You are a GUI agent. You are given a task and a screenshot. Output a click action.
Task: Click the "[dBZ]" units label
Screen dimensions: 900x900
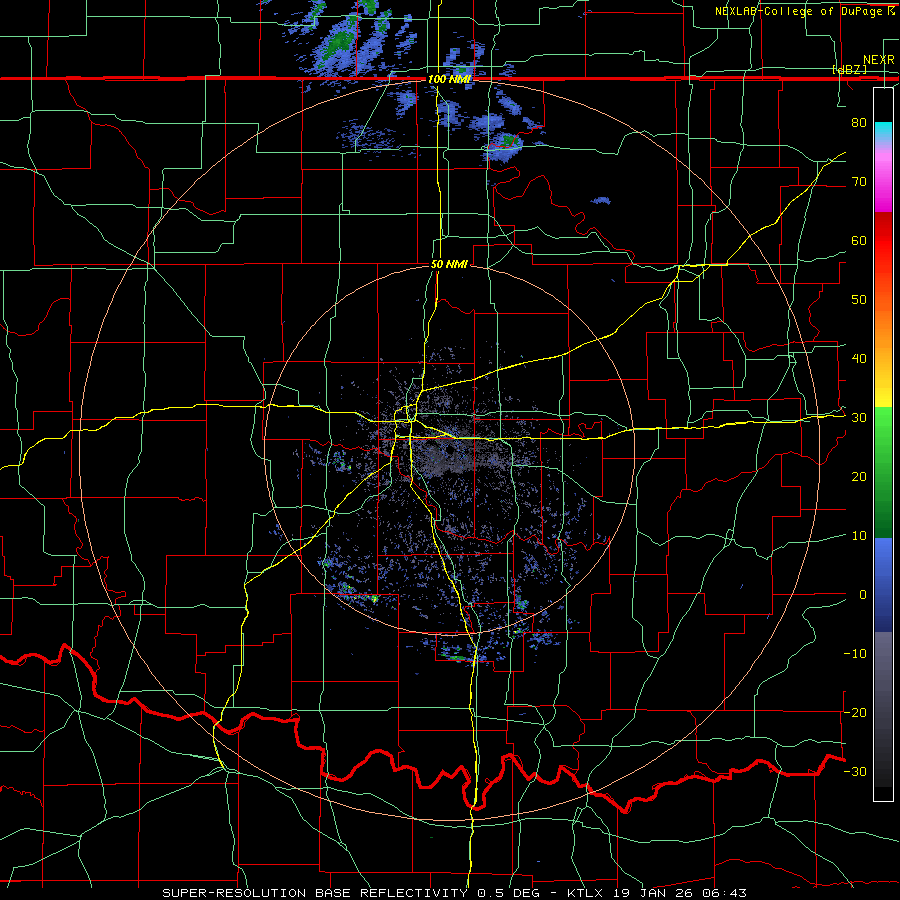click(849, 69)
